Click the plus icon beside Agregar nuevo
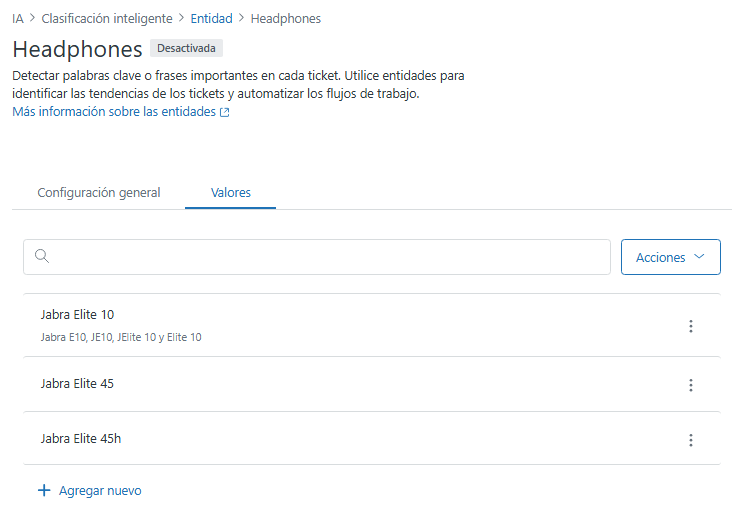The height and width of the screenshot is (522, 735). click(44, 491)
